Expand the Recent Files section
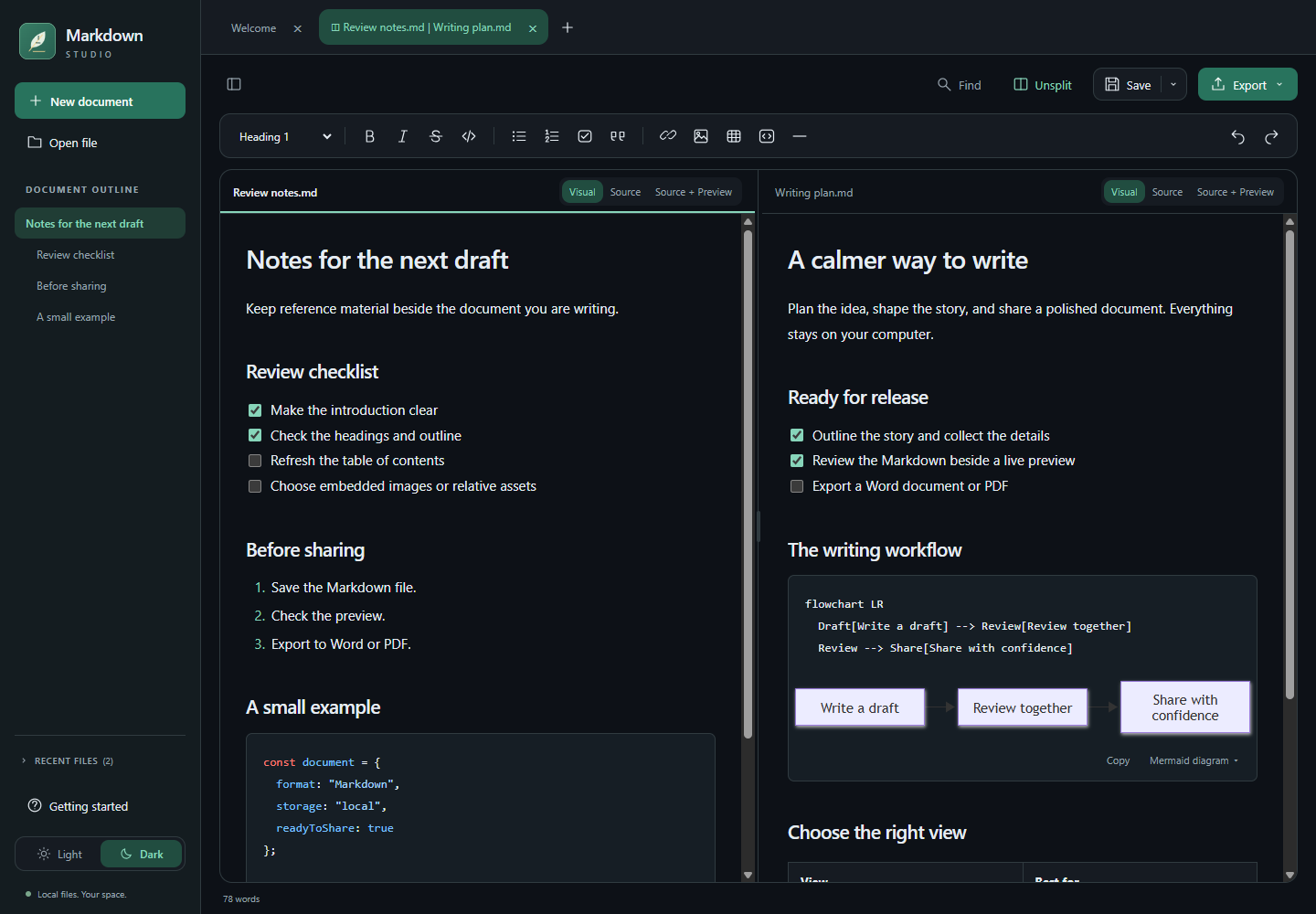This screenshot has height=914, width=1316. (68, 760)
